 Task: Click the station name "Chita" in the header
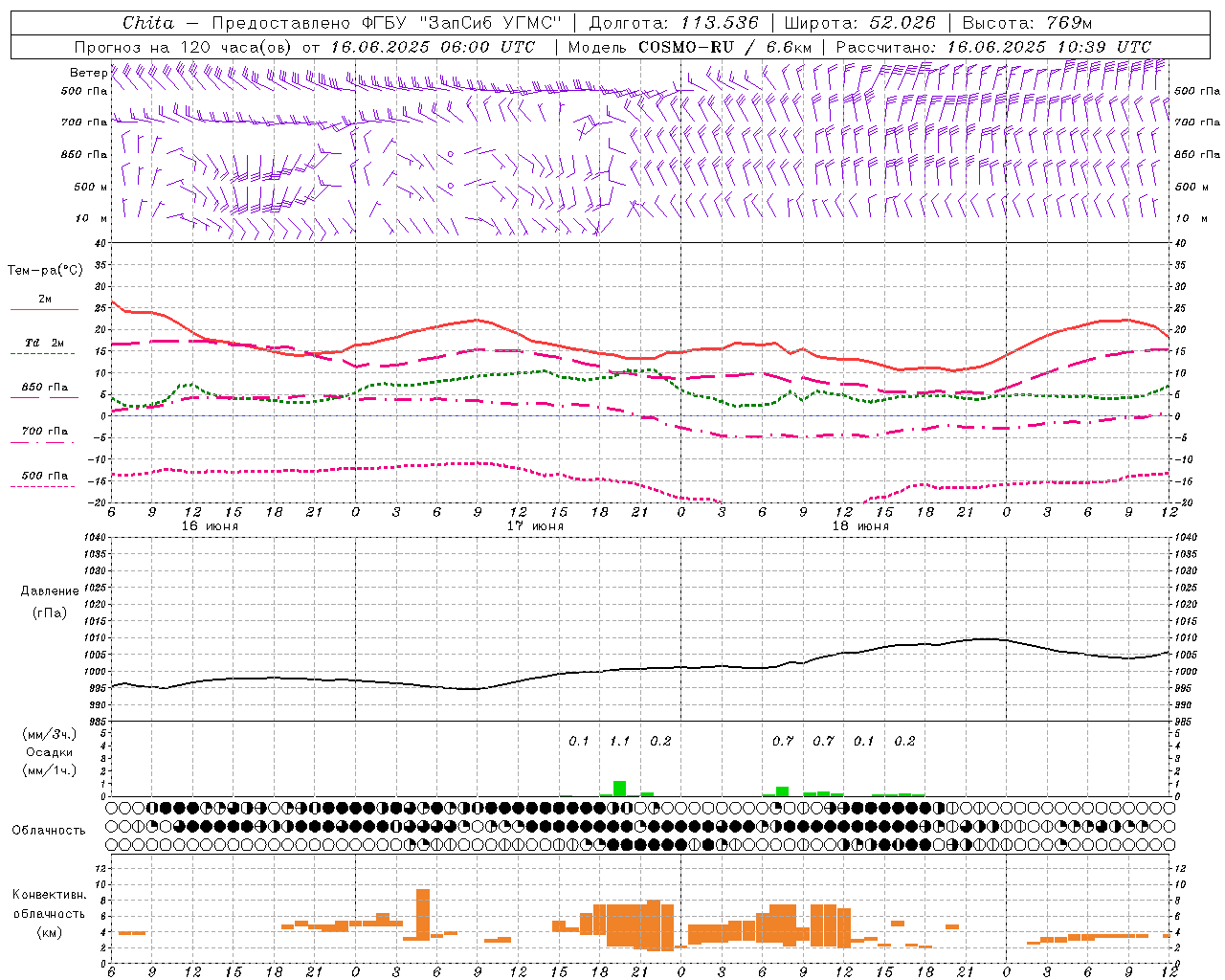[148, 23]
